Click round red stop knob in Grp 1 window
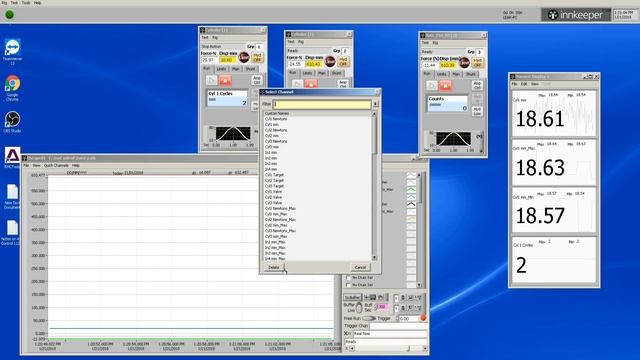This screenshot has height=360, width=640. 244,57
